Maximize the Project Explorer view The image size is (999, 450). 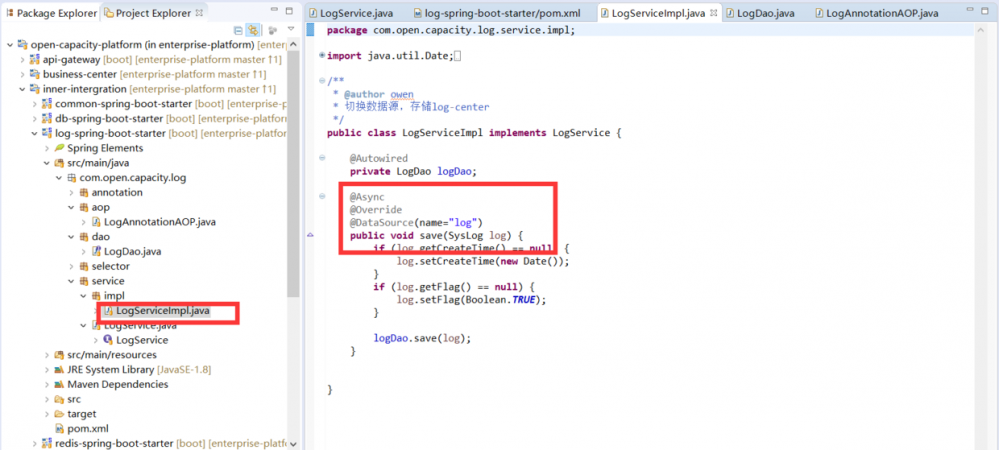[289, 11]
